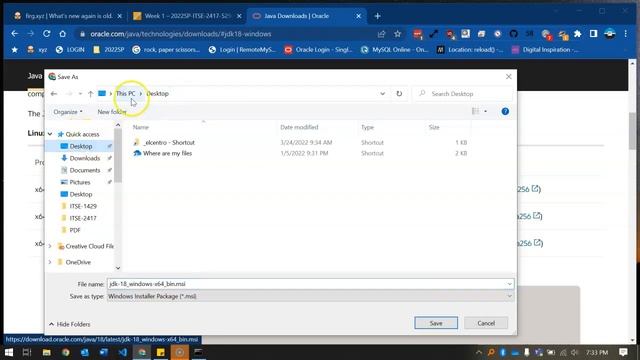Open the GitHub extension icon
The height and width of the screenshot is (360, 640).
(513, 34)
